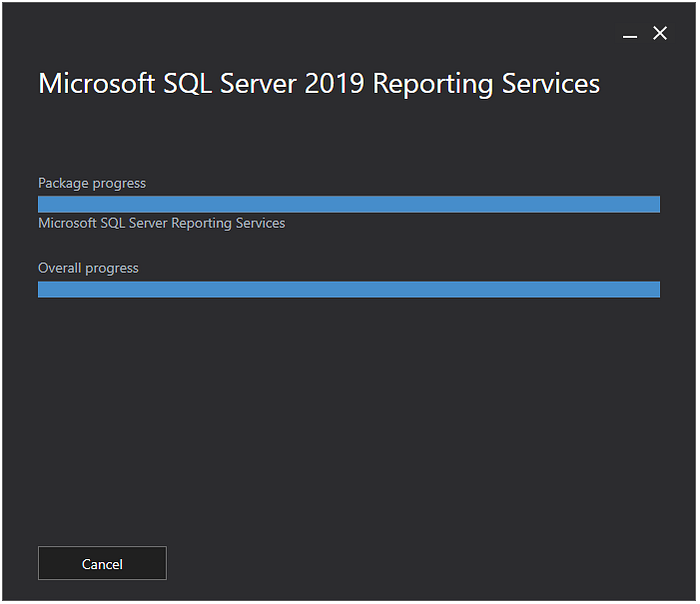Screen dimensions: 700x604
Task: Close the Reporting Services installer
Action: [x=660, y=33]
